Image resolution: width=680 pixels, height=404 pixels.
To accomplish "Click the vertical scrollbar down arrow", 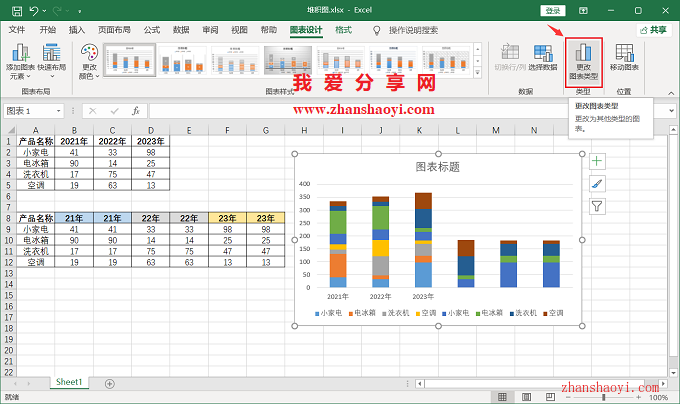I will 673,372.
